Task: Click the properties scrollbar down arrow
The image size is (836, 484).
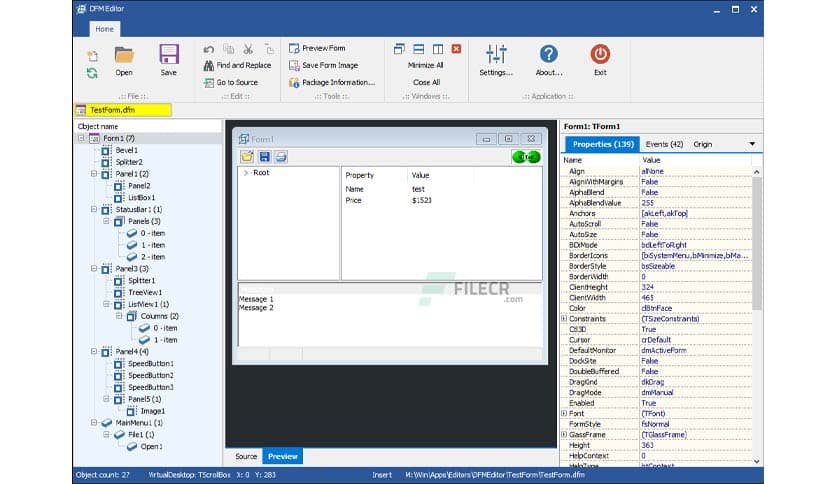Action: pos(757,462)
